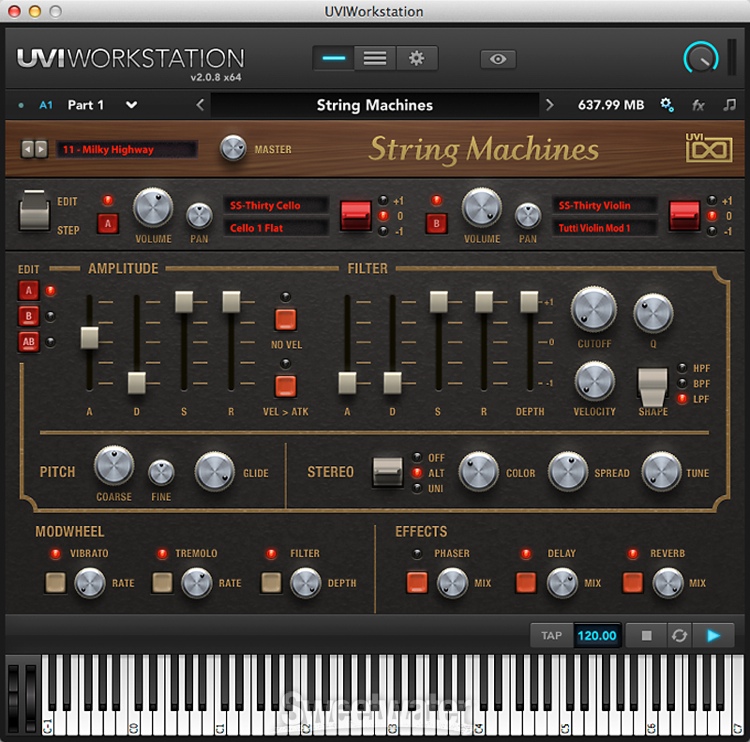Click layer A VOLUME knob
The image size is (750, 742).
click(153, 208)
